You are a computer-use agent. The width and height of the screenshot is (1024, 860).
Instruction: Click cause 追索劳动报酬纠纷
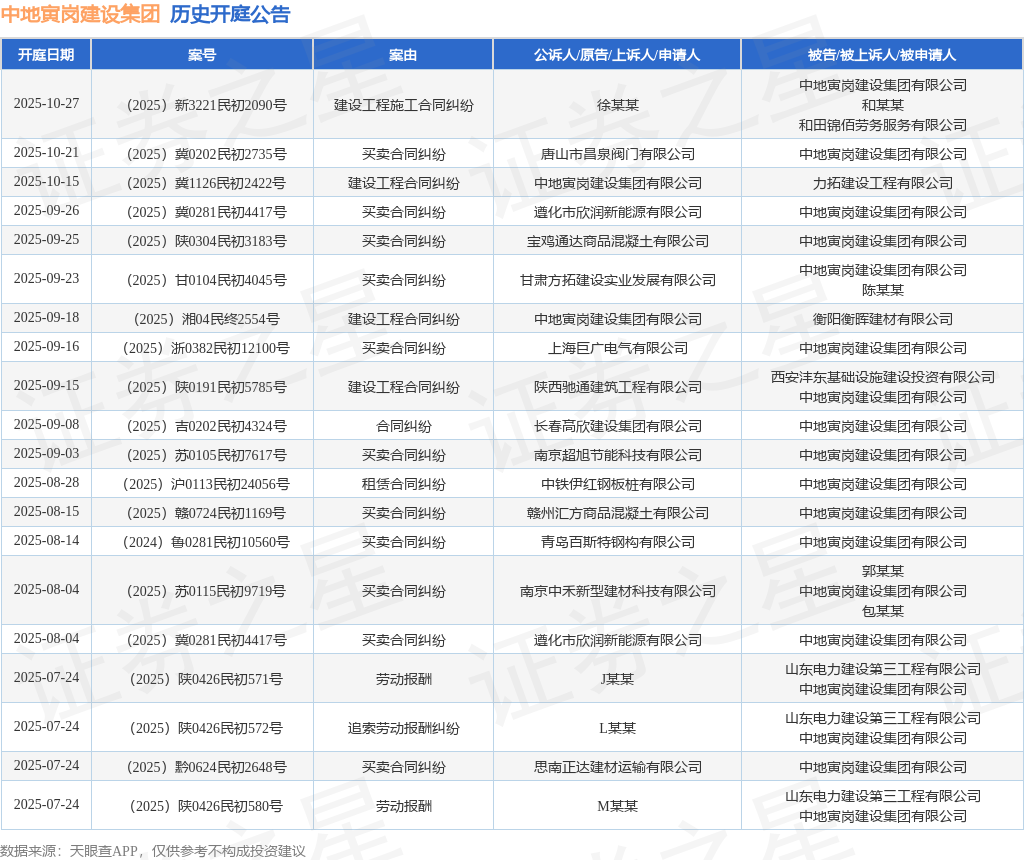pos(404,728)
